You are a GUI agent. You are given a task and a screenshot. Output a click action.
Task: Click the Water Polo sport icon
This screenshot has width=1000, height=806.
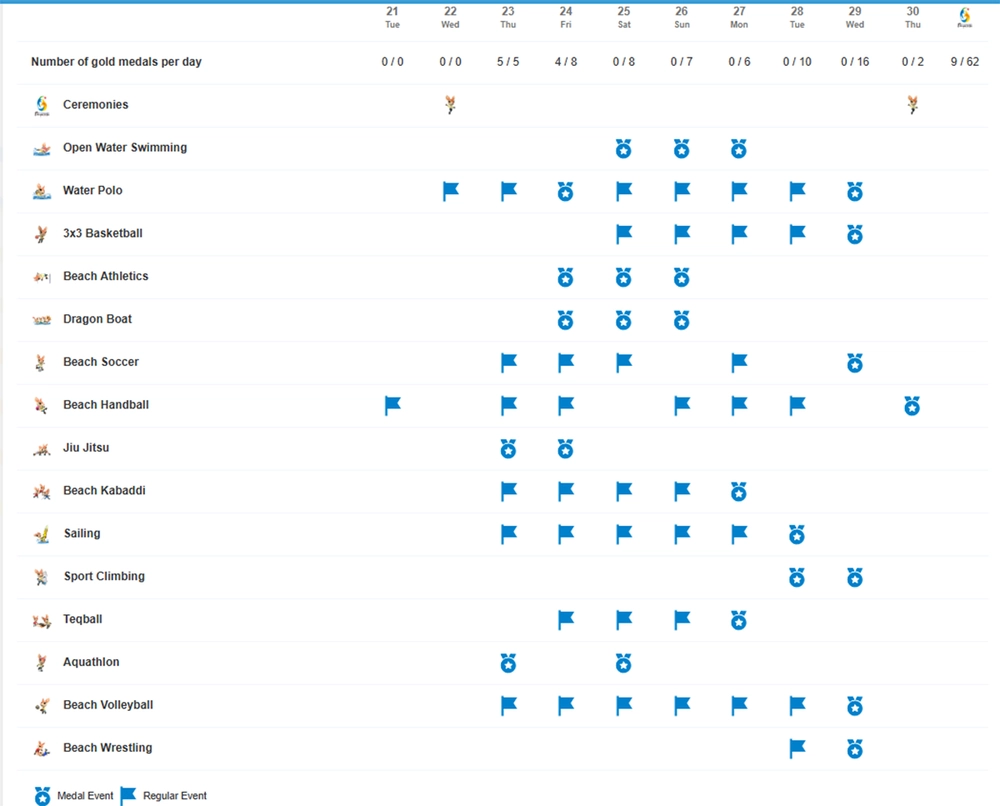(42, 191)
